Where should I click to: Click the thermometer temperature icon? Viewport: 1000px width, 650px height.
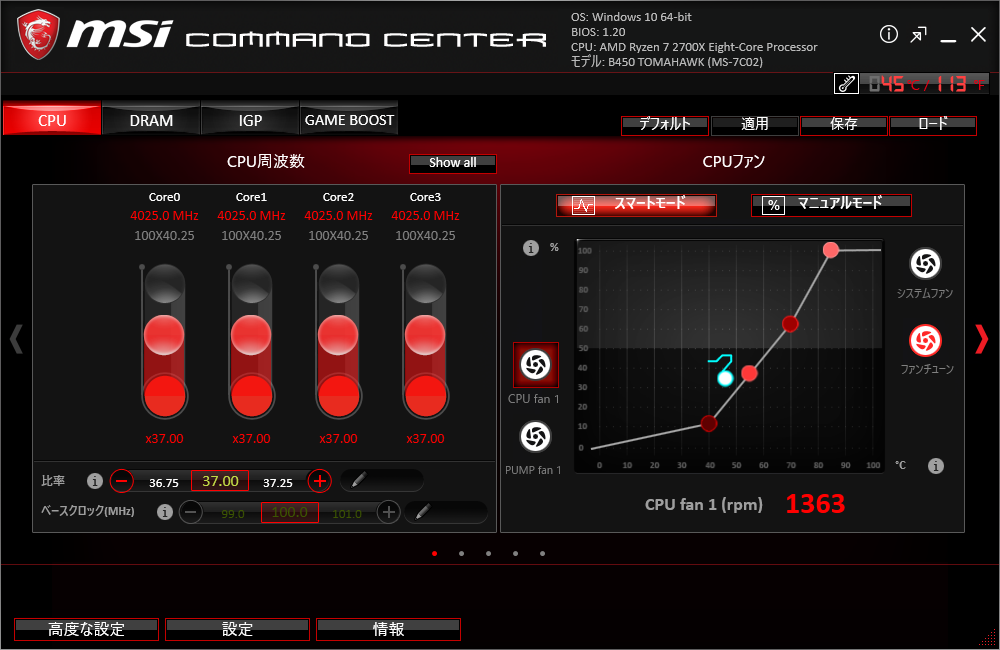coord(846,84)
